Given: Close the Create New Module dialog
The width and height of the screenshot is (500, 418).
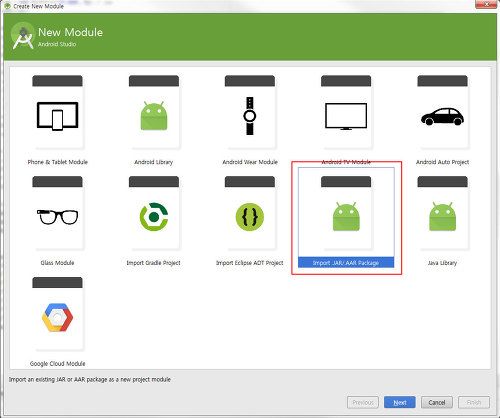Looking at the screenshot, I should point(486,4).
